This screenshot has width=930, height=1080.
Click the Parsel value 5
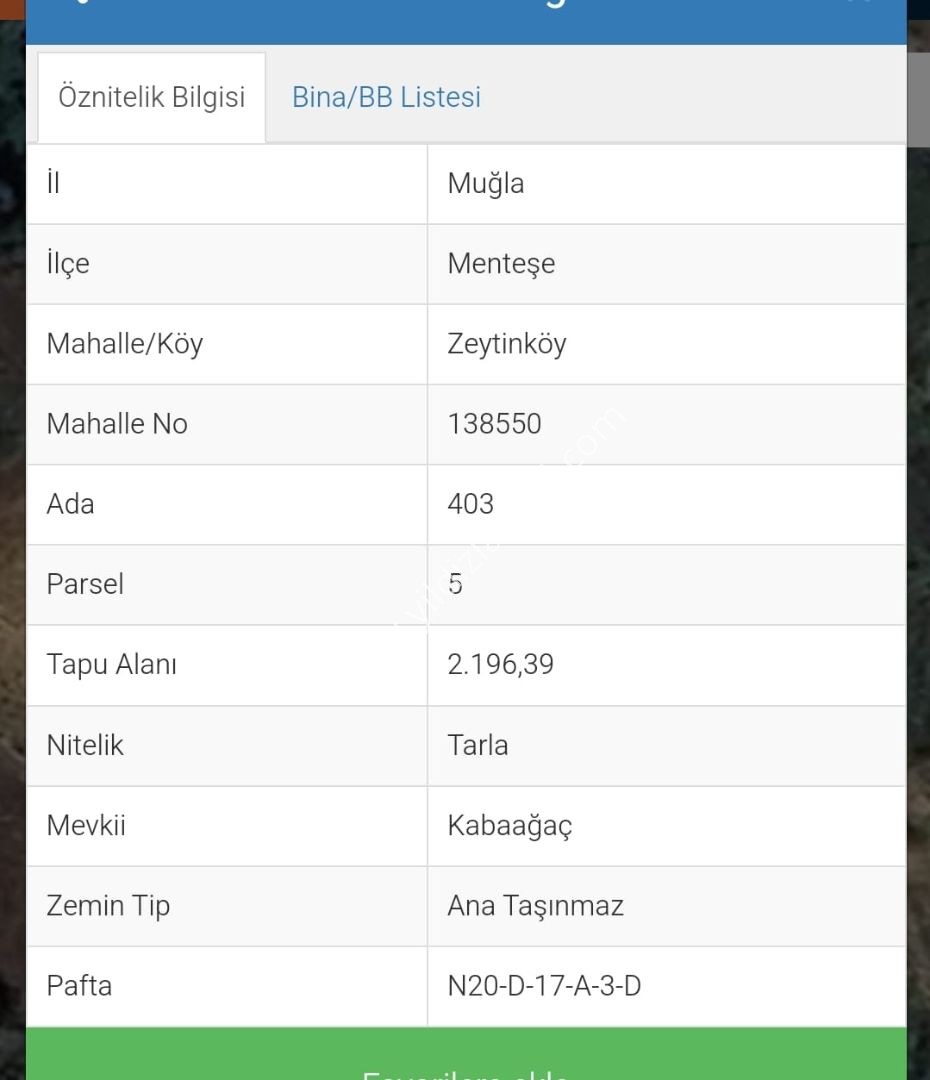(455, 584)
